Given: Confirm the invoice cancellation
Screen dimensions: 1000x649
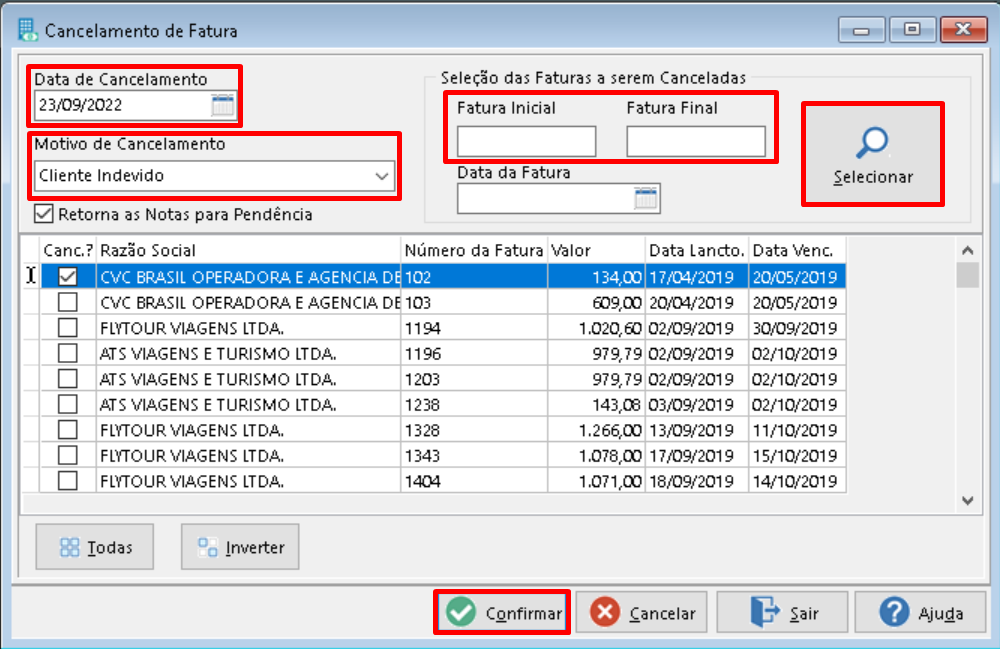Looking at the screenshot, I should tap(502, 613).
